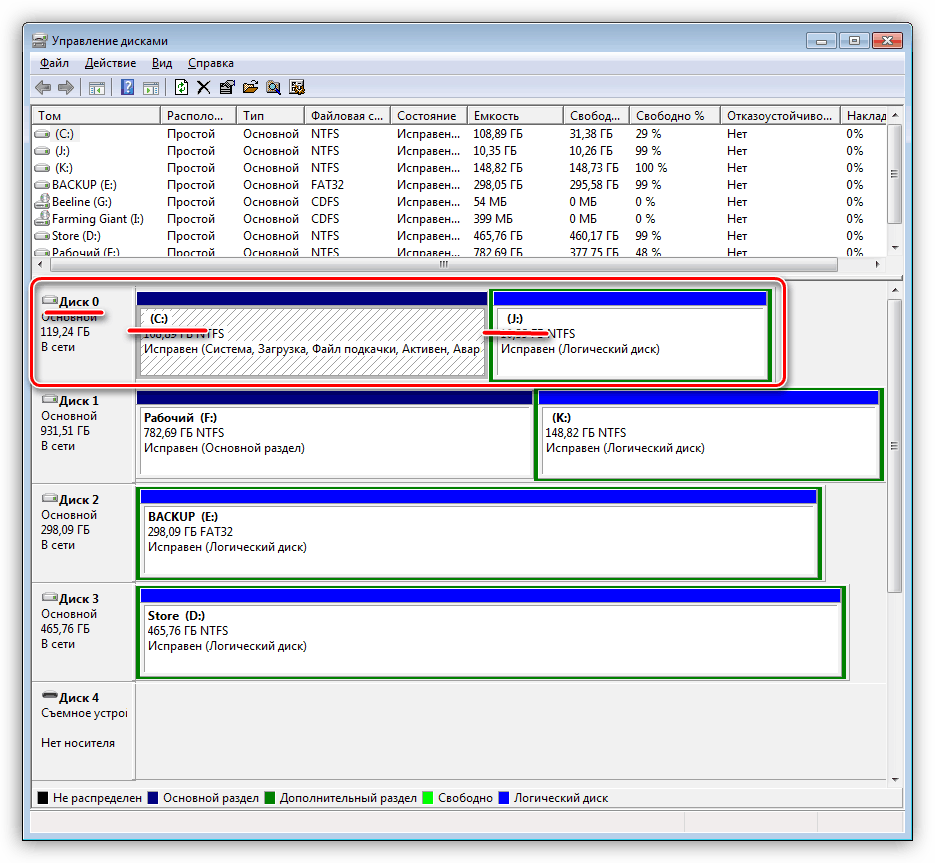Image resolution: width=935 pixels, height=863 pixels.
Task: Sort by the Том column header
Action: [x=97, y=116]
